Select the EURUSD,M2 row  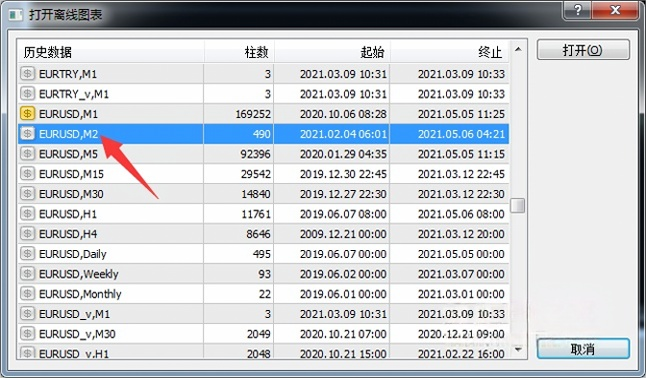(264, 134)
